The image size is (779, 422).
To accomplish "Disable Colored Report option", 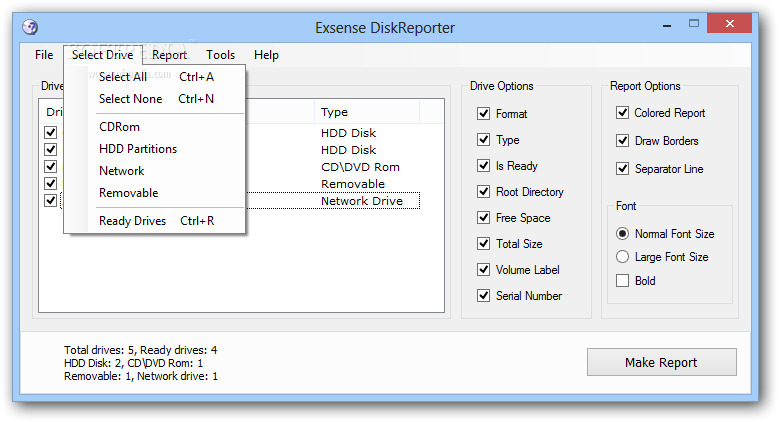I will tap(623, 113).
